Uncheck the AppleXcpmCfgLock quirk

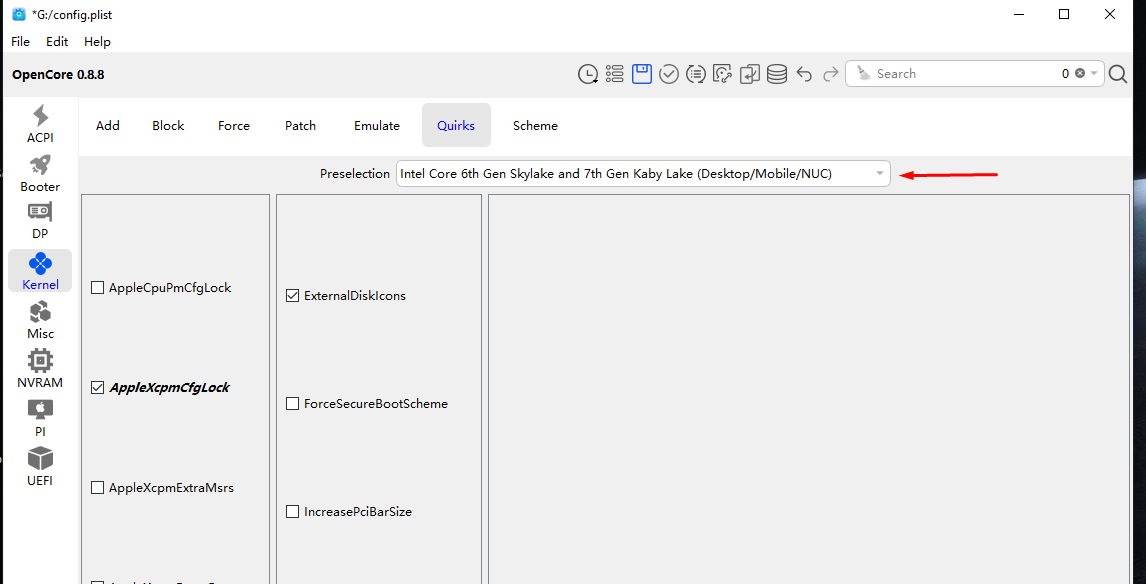[x=97, y=388]
